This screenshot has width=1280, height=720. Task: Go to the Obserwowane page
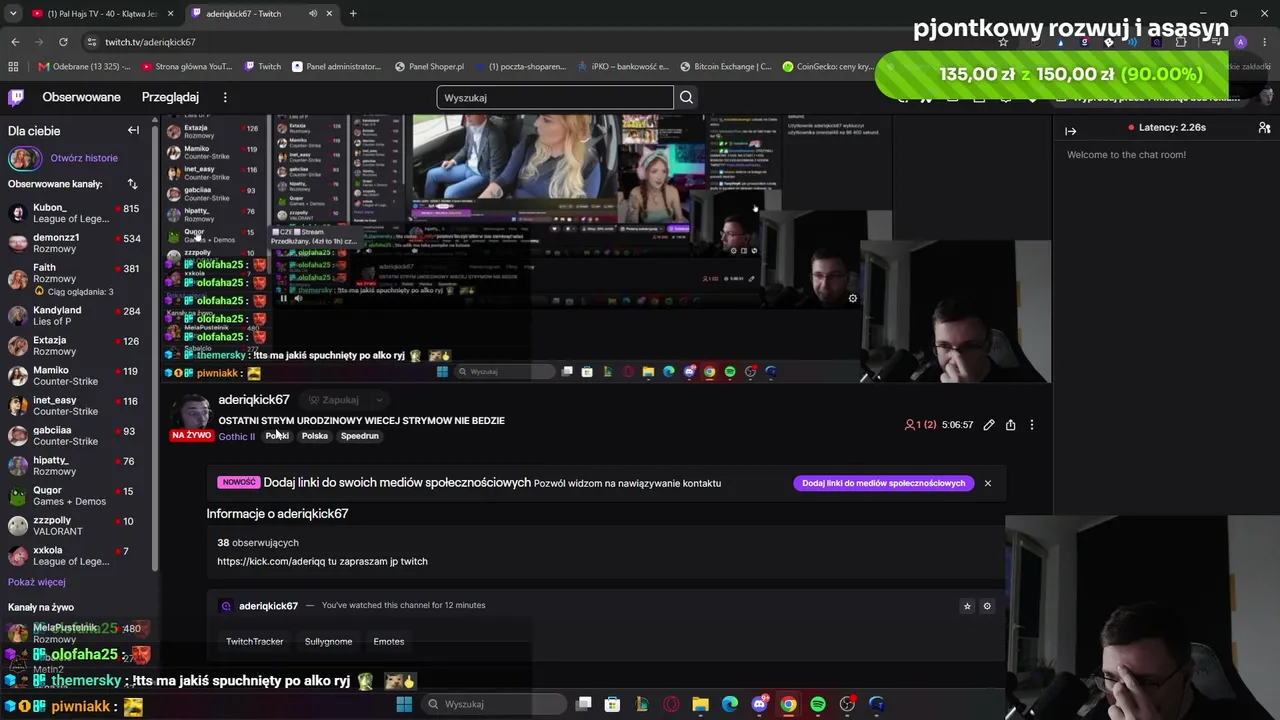tap(81, 97)
